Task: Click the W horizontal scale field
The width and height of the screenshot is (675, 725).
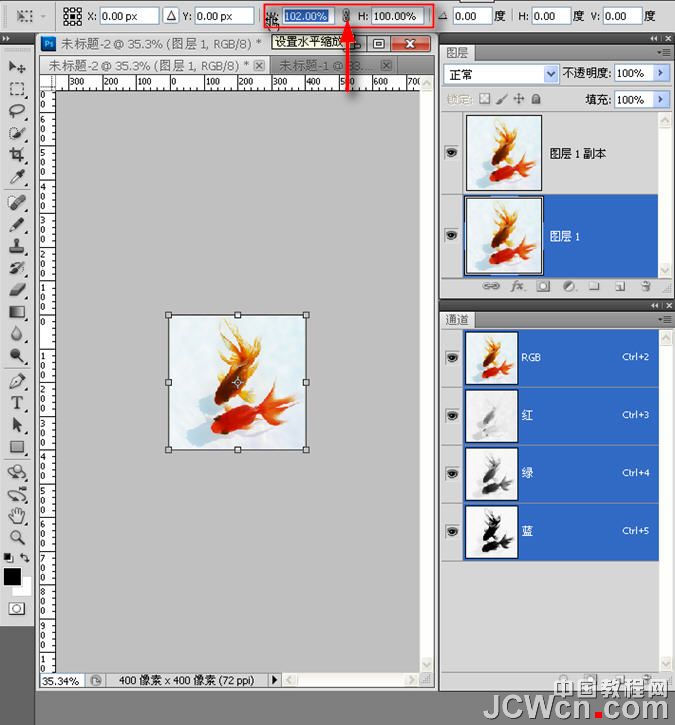Action: [308, 16]
